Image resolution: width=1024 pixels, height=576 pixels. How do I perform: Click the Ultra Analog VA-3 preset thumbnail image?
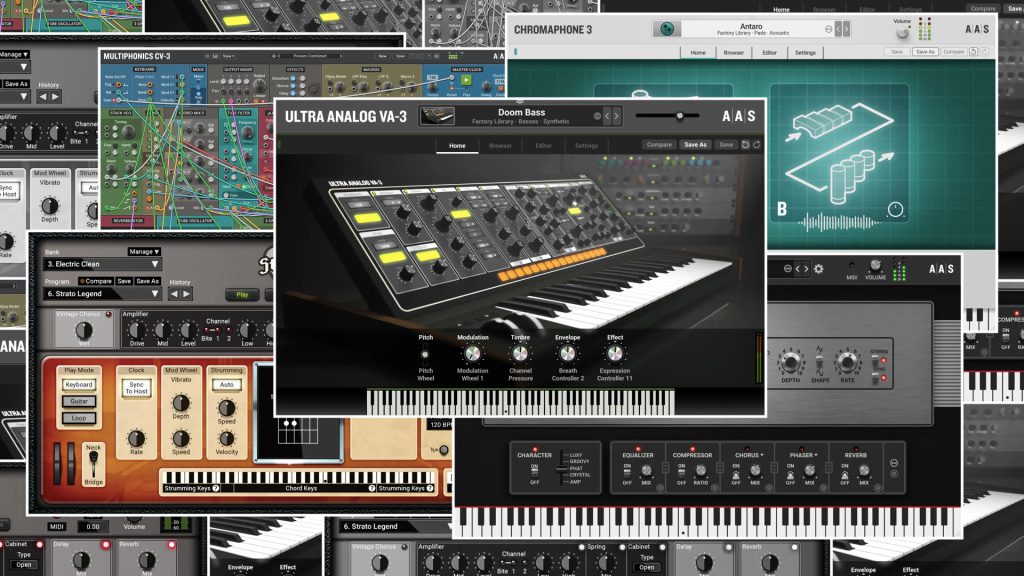438,116
